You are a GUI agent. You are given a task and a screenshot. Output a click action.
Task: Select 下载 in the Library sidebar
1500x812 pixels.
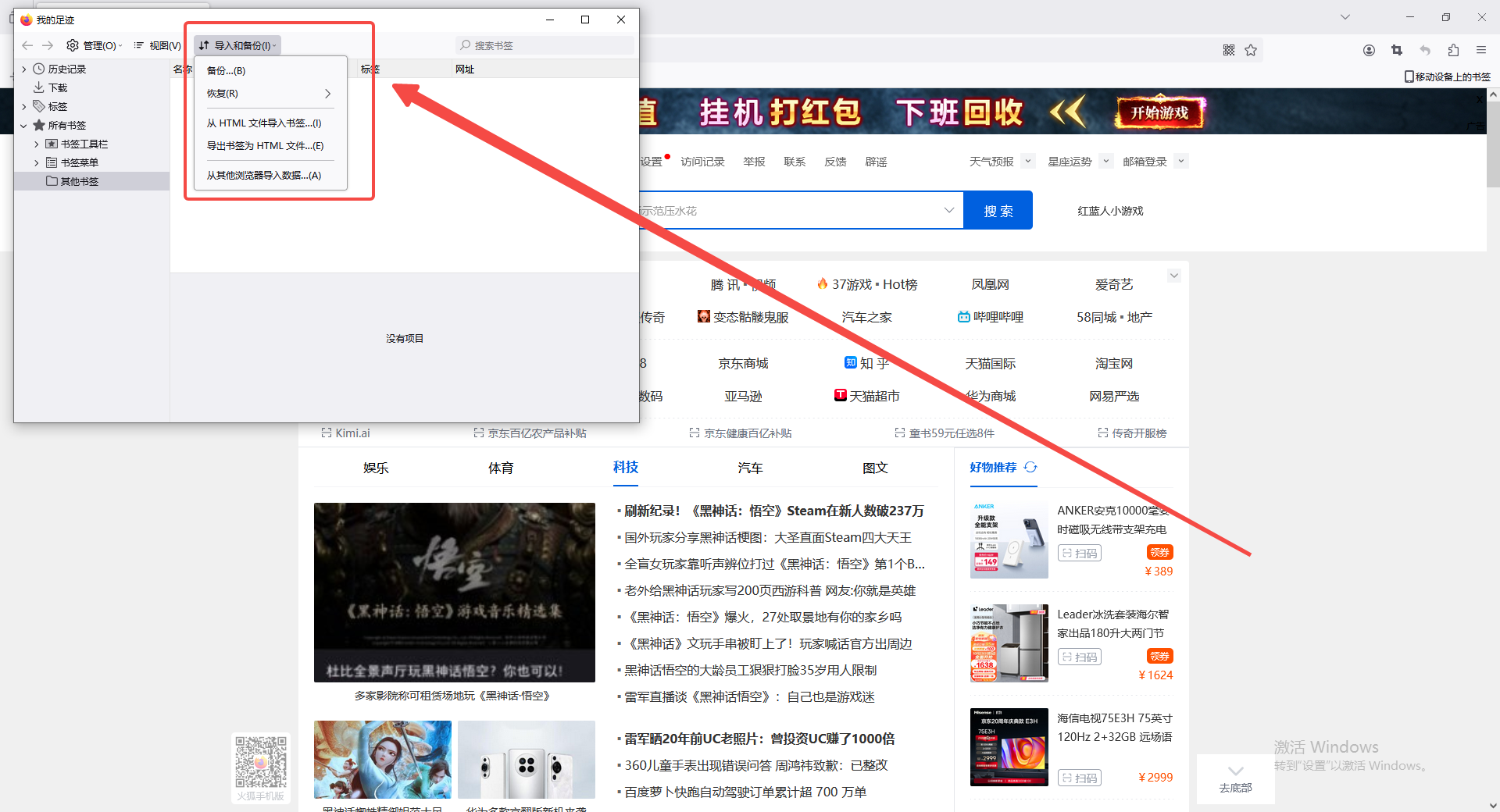click(58, 87)
